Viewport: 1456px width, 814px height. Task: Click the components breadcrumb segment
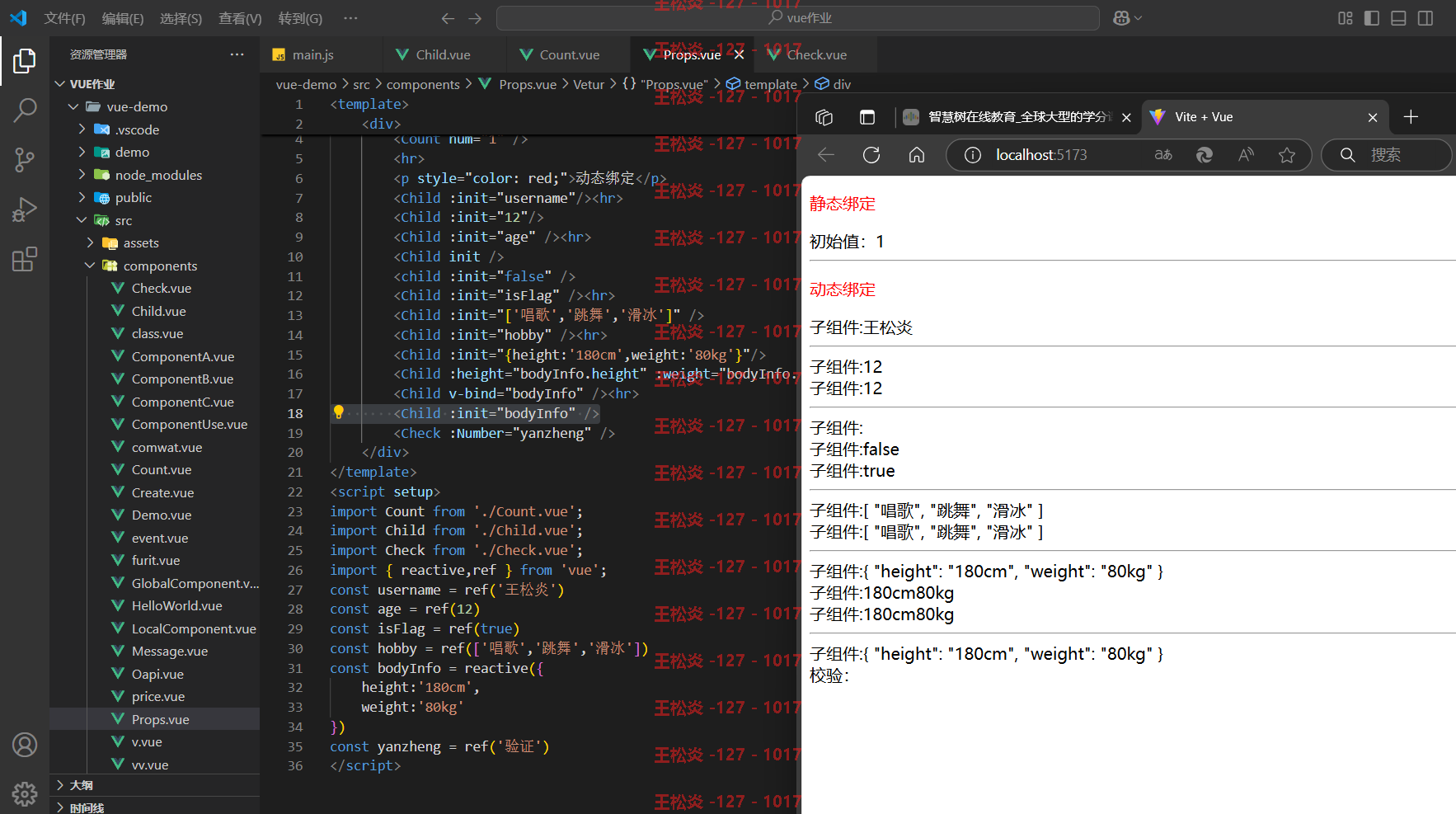click(x=423, y=84)
